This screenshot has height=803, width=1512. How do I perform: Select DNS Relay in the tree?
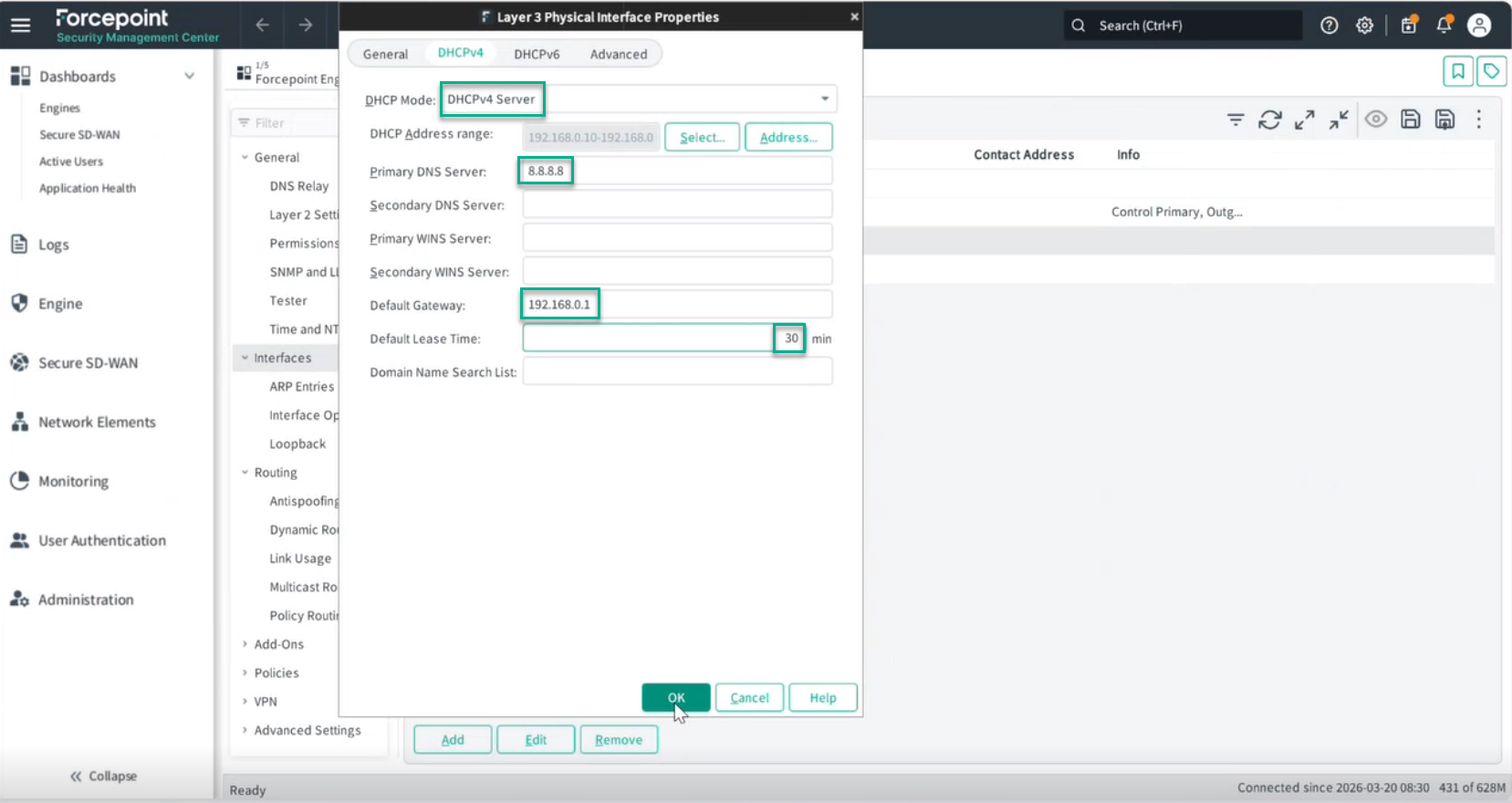point(298,186)
